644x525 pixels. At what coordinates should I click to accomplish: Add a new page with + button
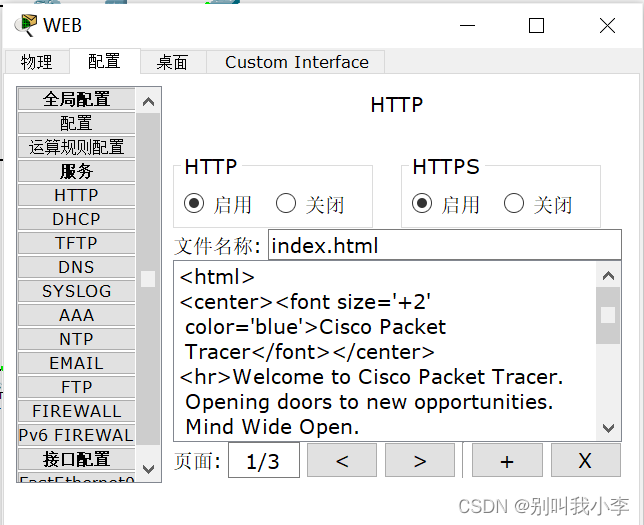coord(507,460)
